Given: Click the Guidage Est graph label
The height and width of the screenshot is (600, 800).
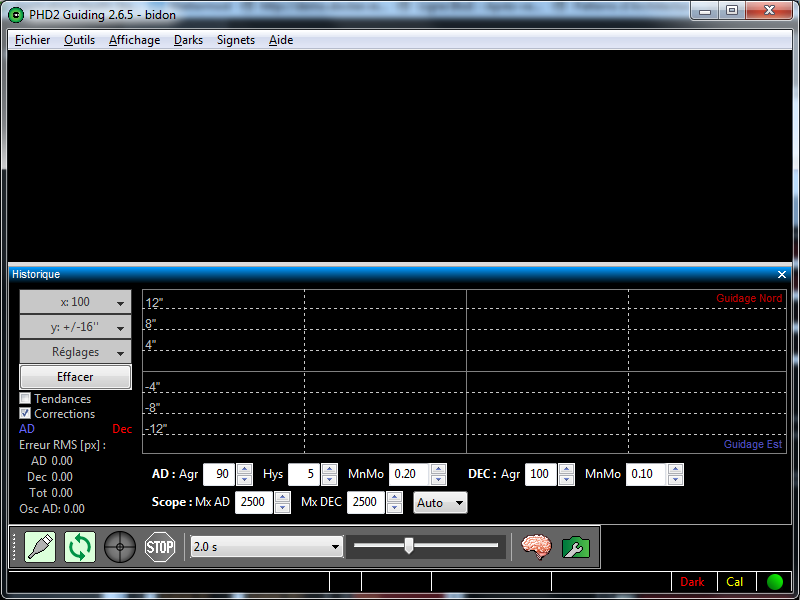Looking at the screenshot, I should point(753,444).
